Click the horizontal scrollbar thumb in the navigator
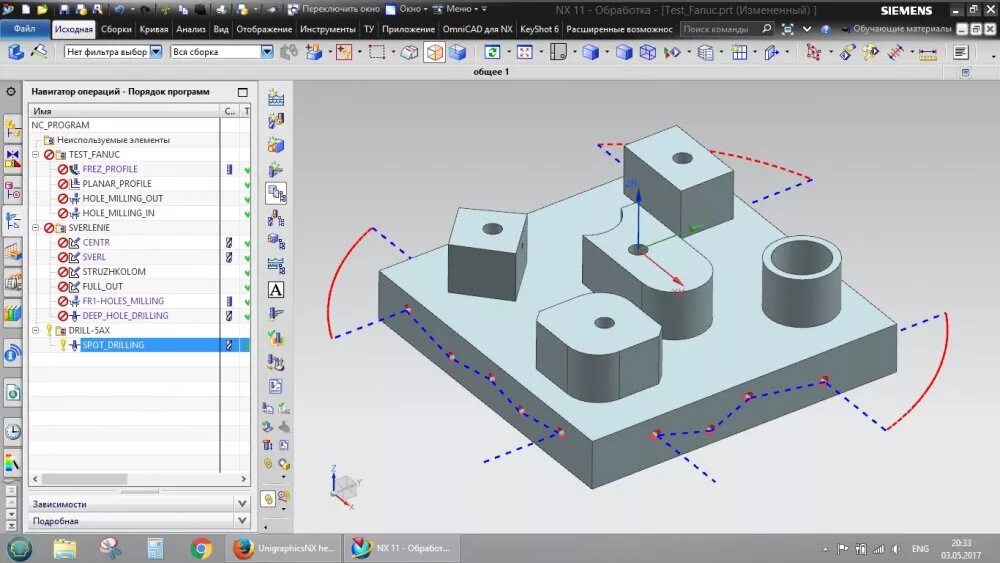This screenshot has width=1000, height=563. [x=84, y=479]
